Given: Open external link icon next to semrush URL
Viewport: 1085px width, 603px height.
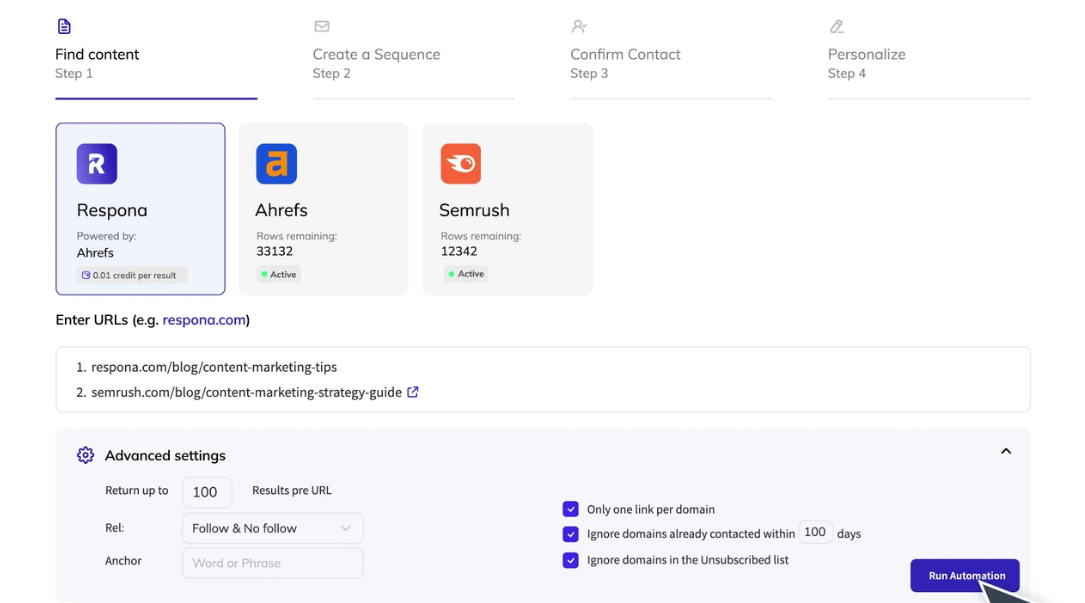Looking at the screenshot, I should click(x=412, y=392).
